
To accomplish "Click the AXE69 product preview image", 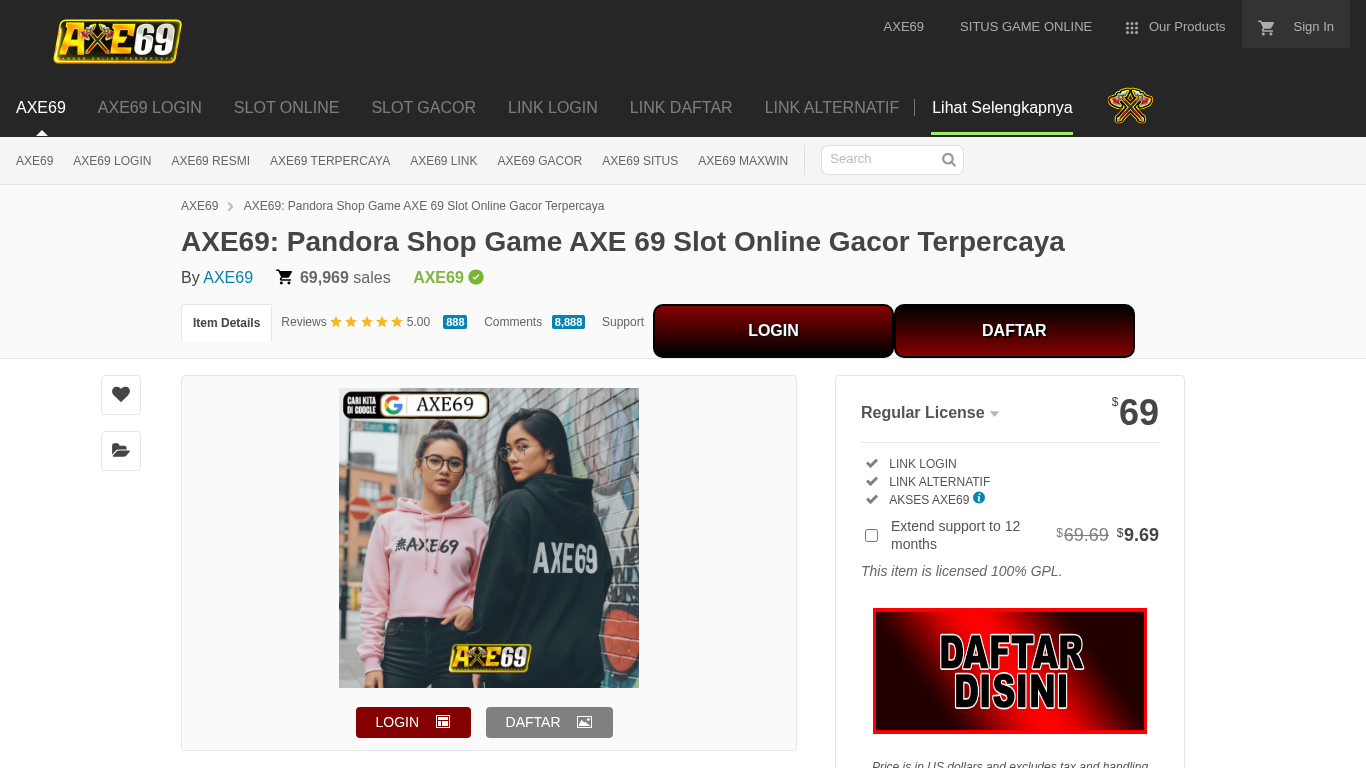I will pos(489,538).
